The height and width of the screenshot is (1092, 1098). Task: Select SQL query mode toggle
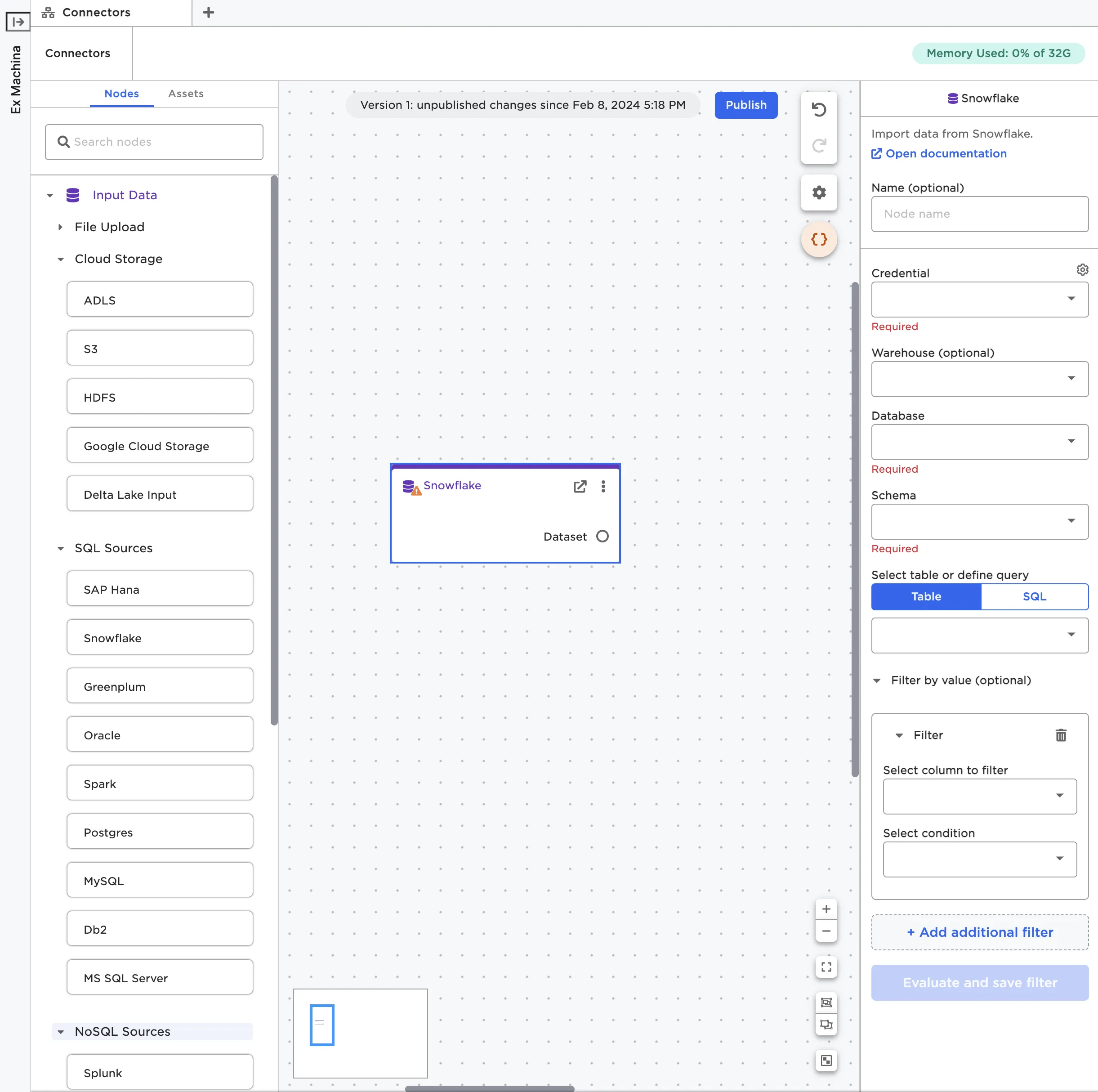[1034, 596]
